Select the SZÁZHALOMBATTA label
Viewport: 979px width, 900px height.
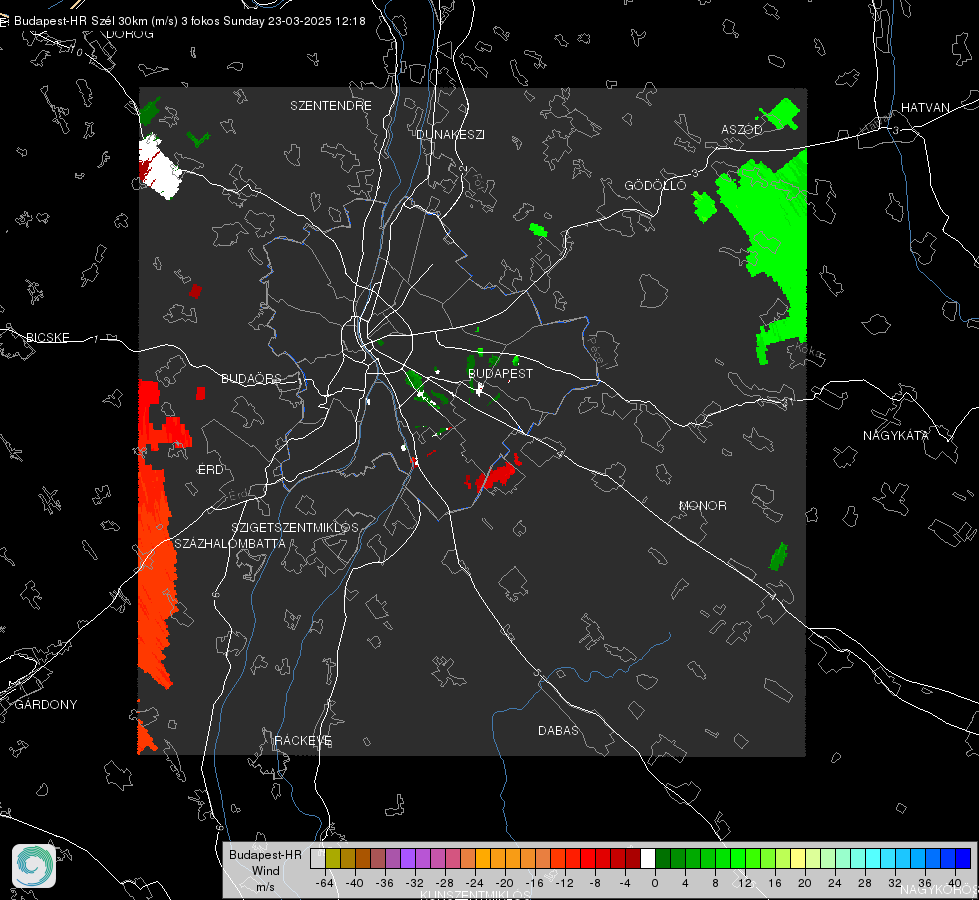[229, 543]
